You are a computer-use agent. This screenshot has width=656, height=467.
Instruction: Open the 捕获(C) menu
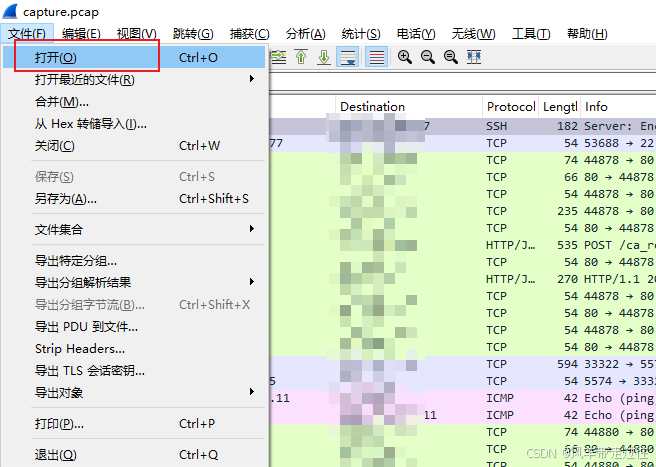tap(249, 34)
